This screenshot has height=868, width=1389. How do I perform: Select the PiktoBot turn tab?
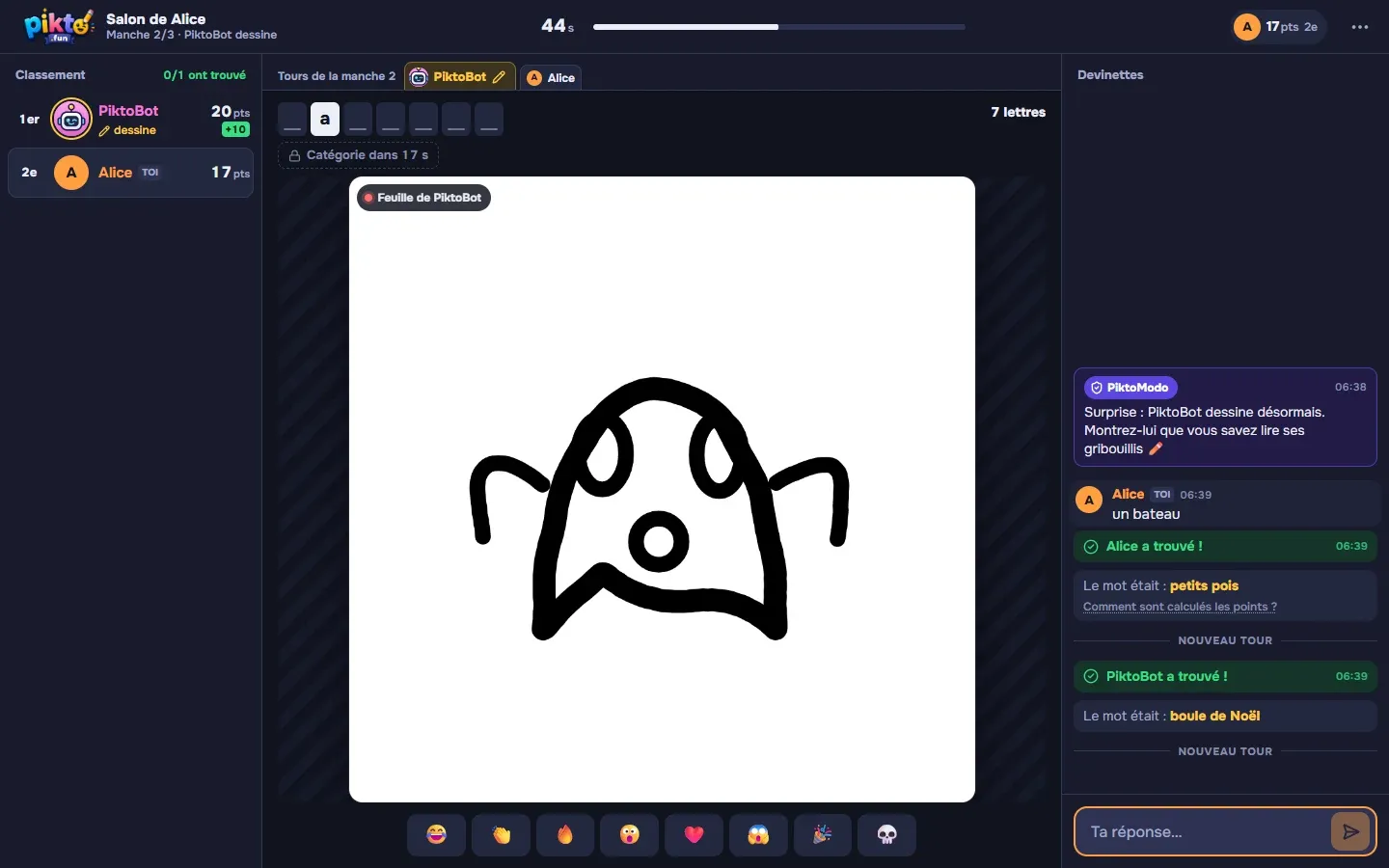click(x=460, y=77)
